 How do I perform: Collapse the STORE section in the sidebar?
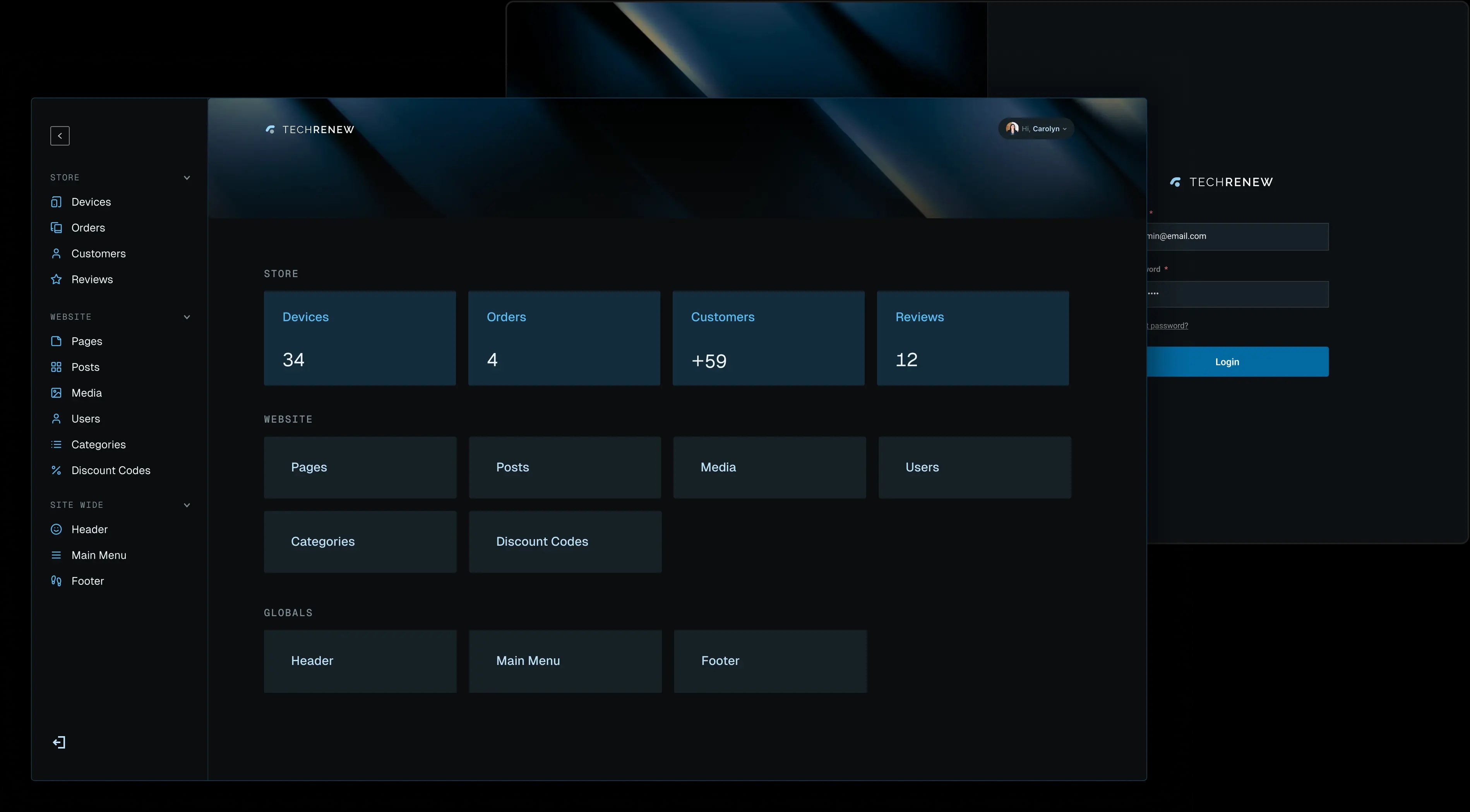[x=187, y=178]
